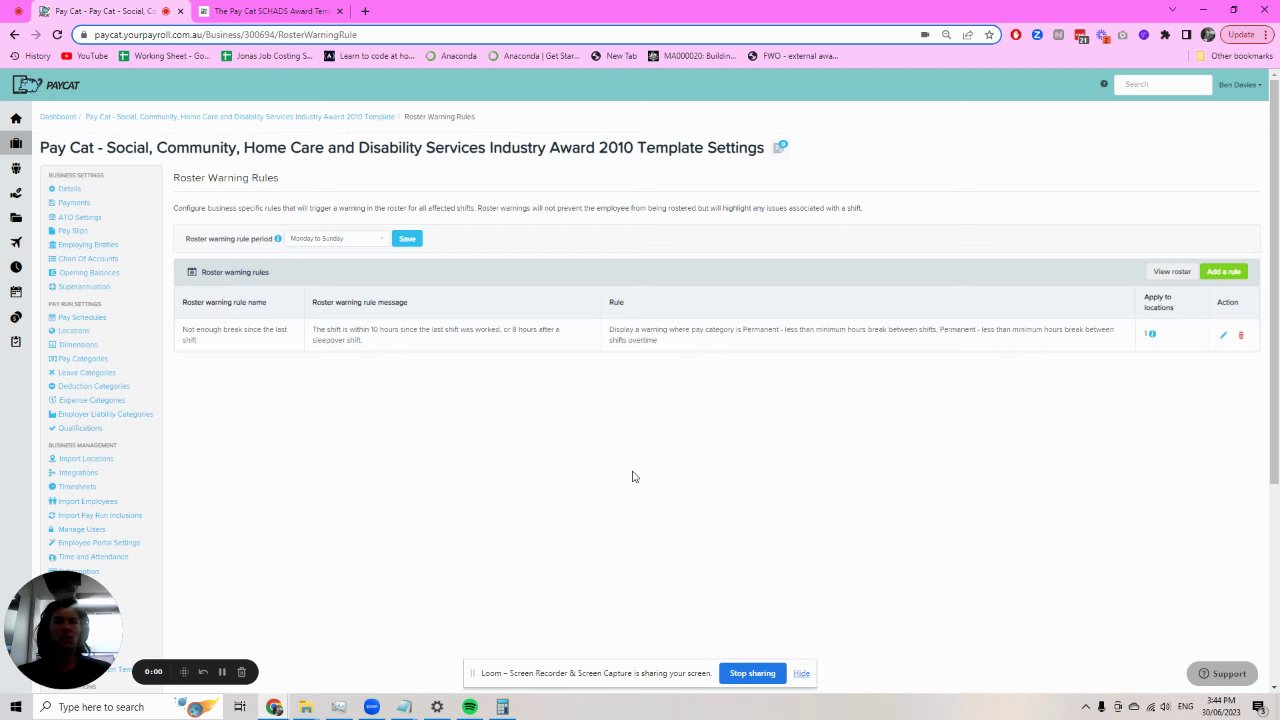The width and height of the screenshot is (1280, 720).
Task: Open the Qualifications link
Action: [x=80, y=428]
